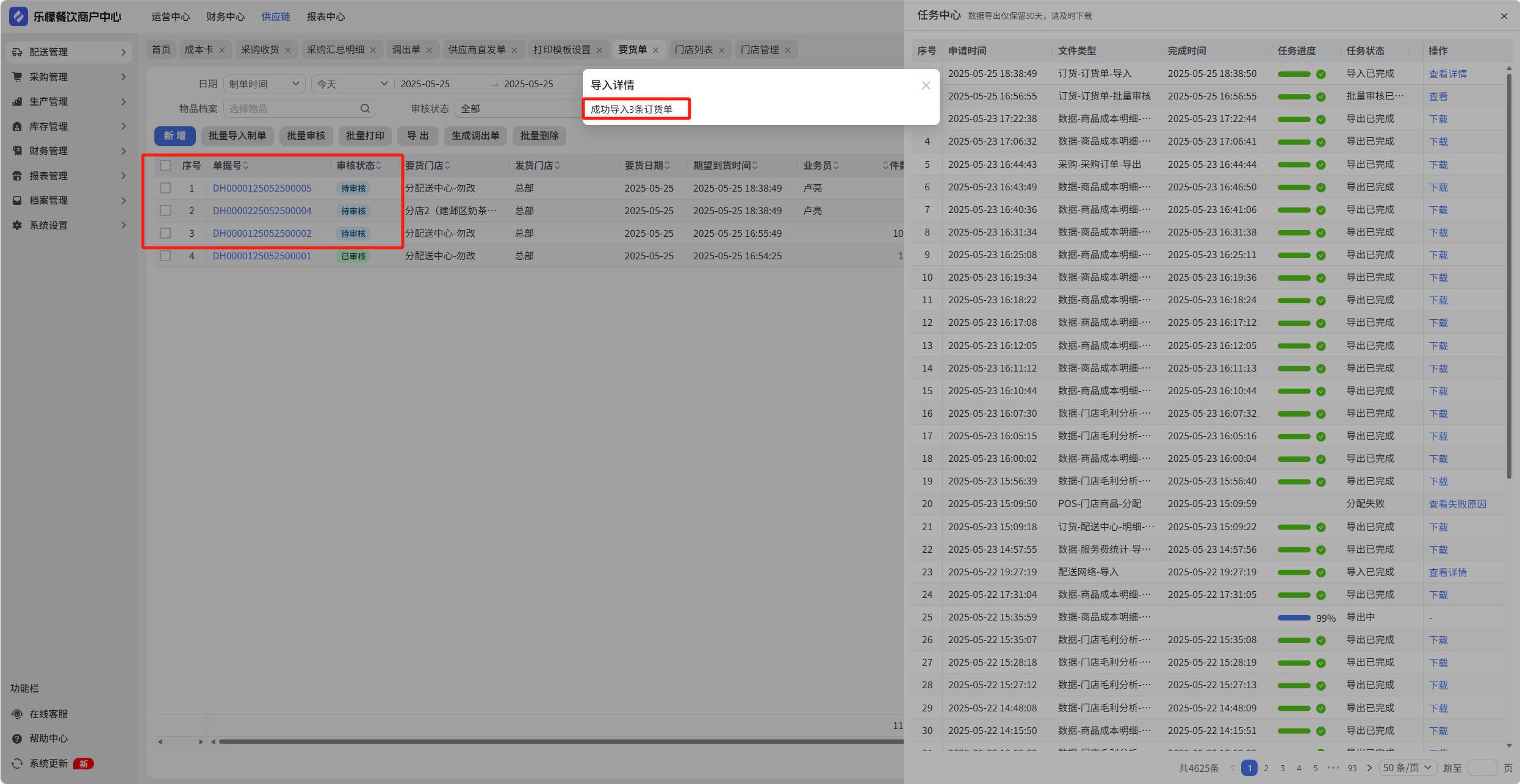Click the search icon in 物品档案 field
1520x784 pixels.
coord(365,109)
